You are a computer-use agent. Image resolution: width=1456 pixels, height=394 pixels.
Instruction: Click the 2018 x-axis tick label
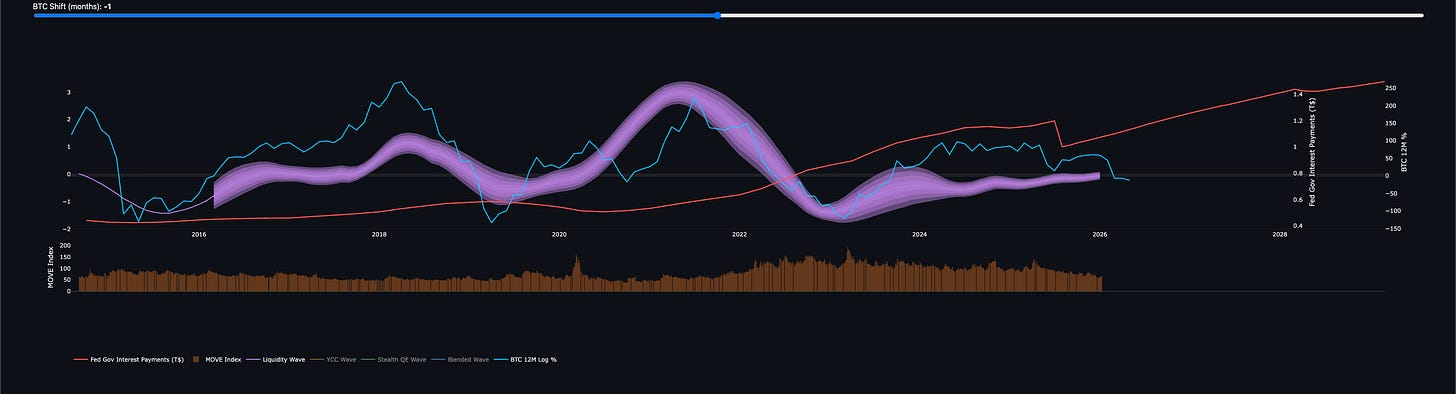click(379, 235)
